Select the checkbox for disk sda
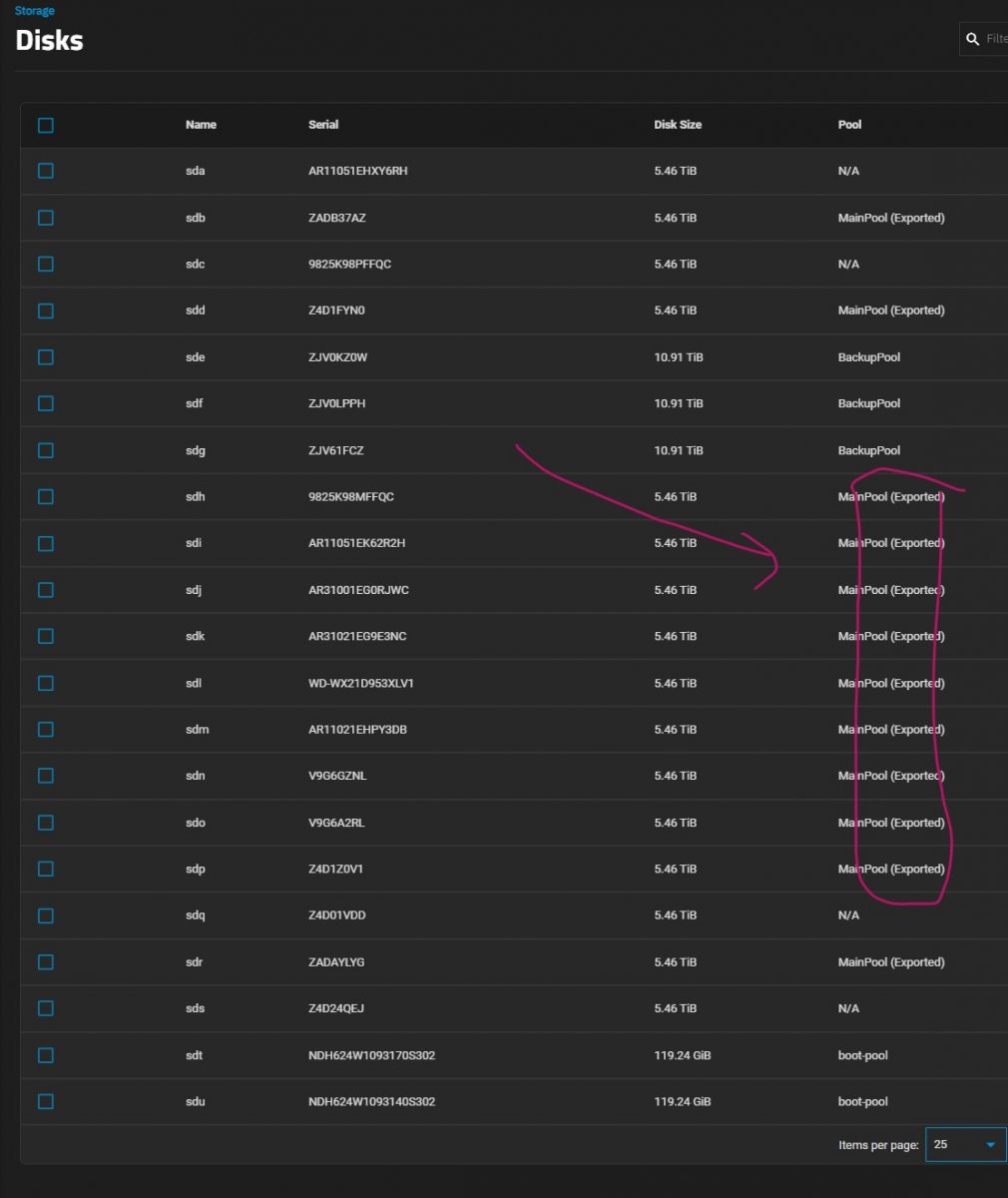The width and height of the screenshot is (1008, 1198). (x=46, y=171)
